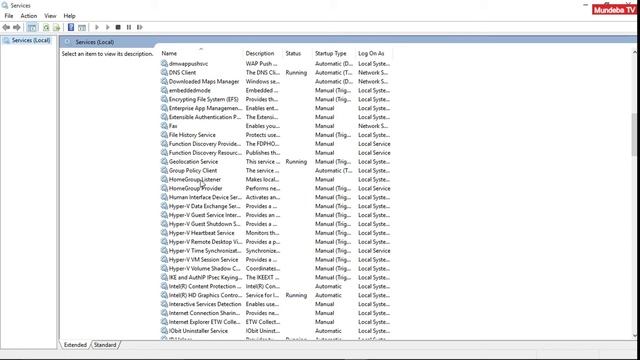
Task: Click the Export List toolbar icon
Action: pyautogui.click(x=57, y=27)
